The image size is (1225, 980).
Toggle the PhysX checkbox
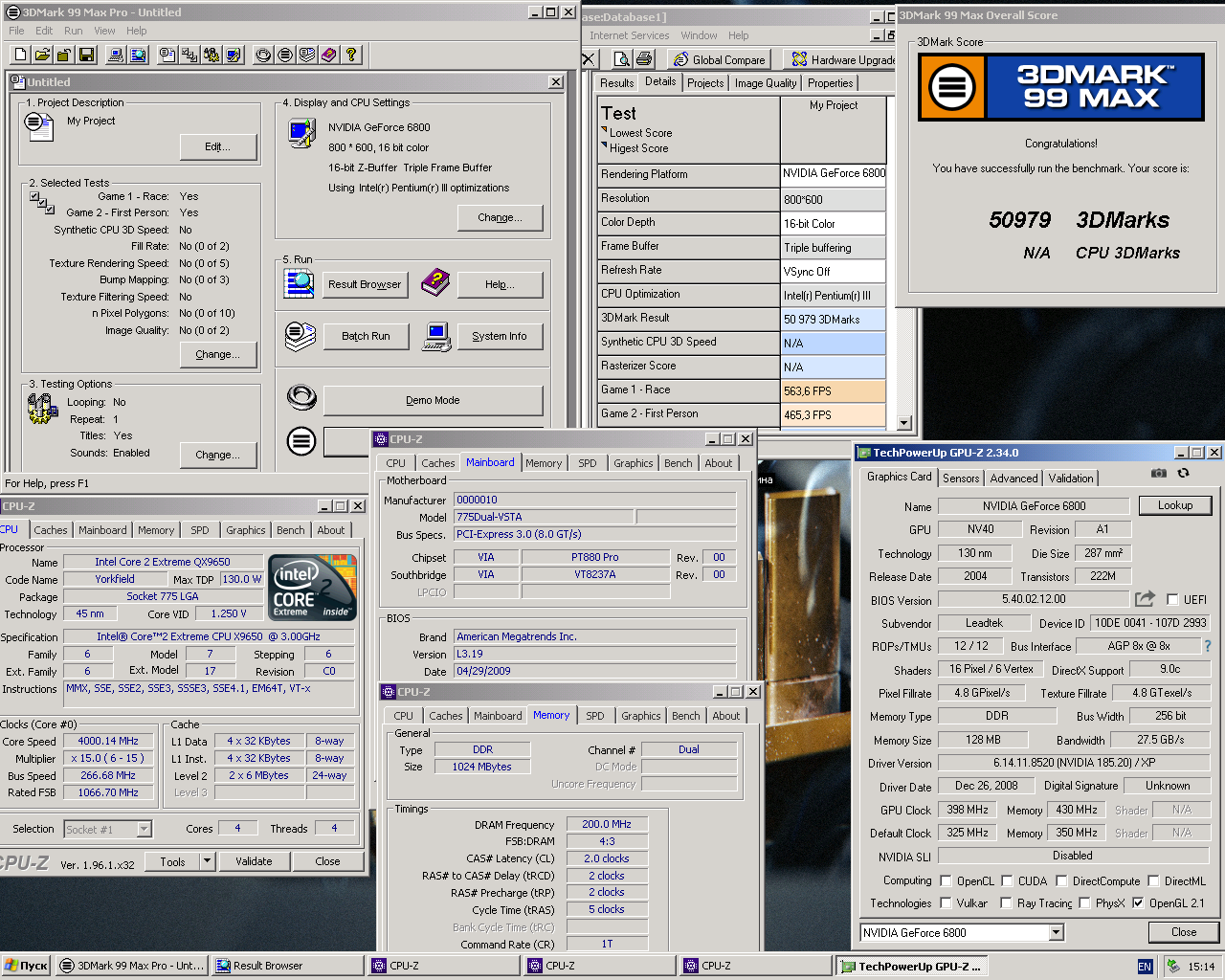(1084, 902)
